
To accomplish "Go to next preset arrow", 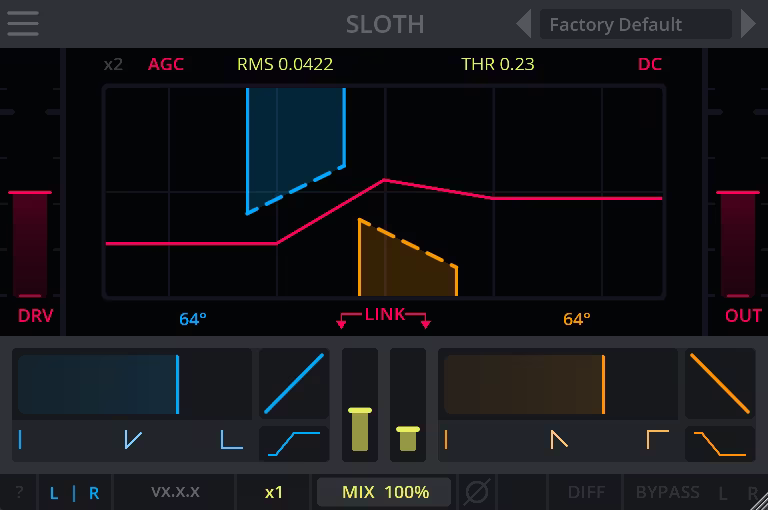I will point(748,24).
